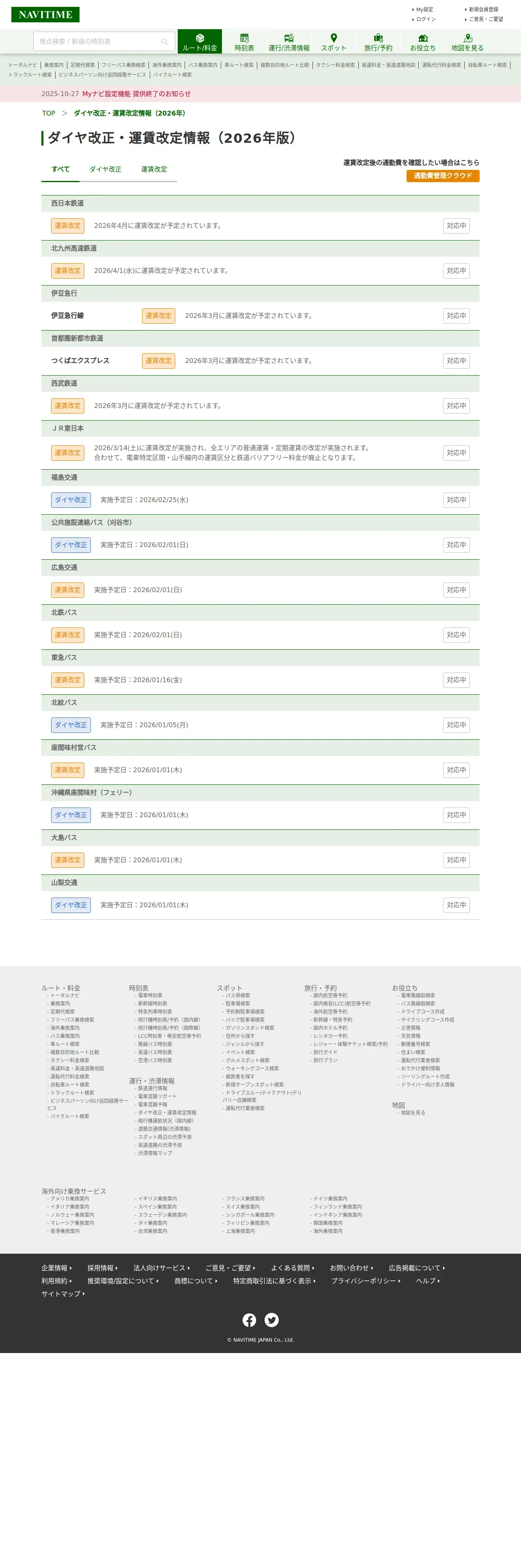Open 定期代検索 submenu item
The width and height of the screenshot is (521, 1568).
(82, 65)
